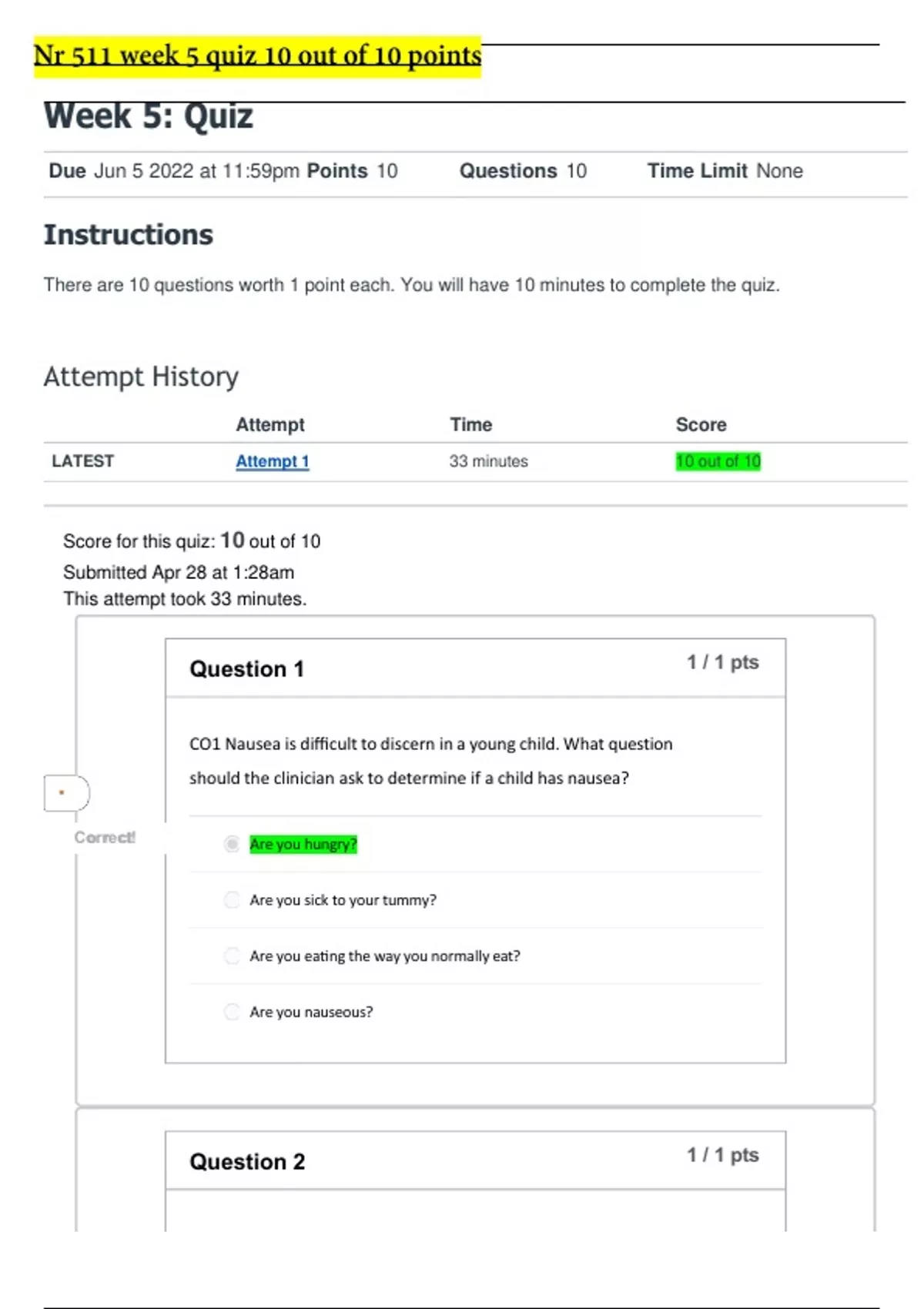The width and height of the screenshot is (924, 1309).
Task: Select radio for "Are you eating the way you normally eat?"
Action: (x=232, y=956)
